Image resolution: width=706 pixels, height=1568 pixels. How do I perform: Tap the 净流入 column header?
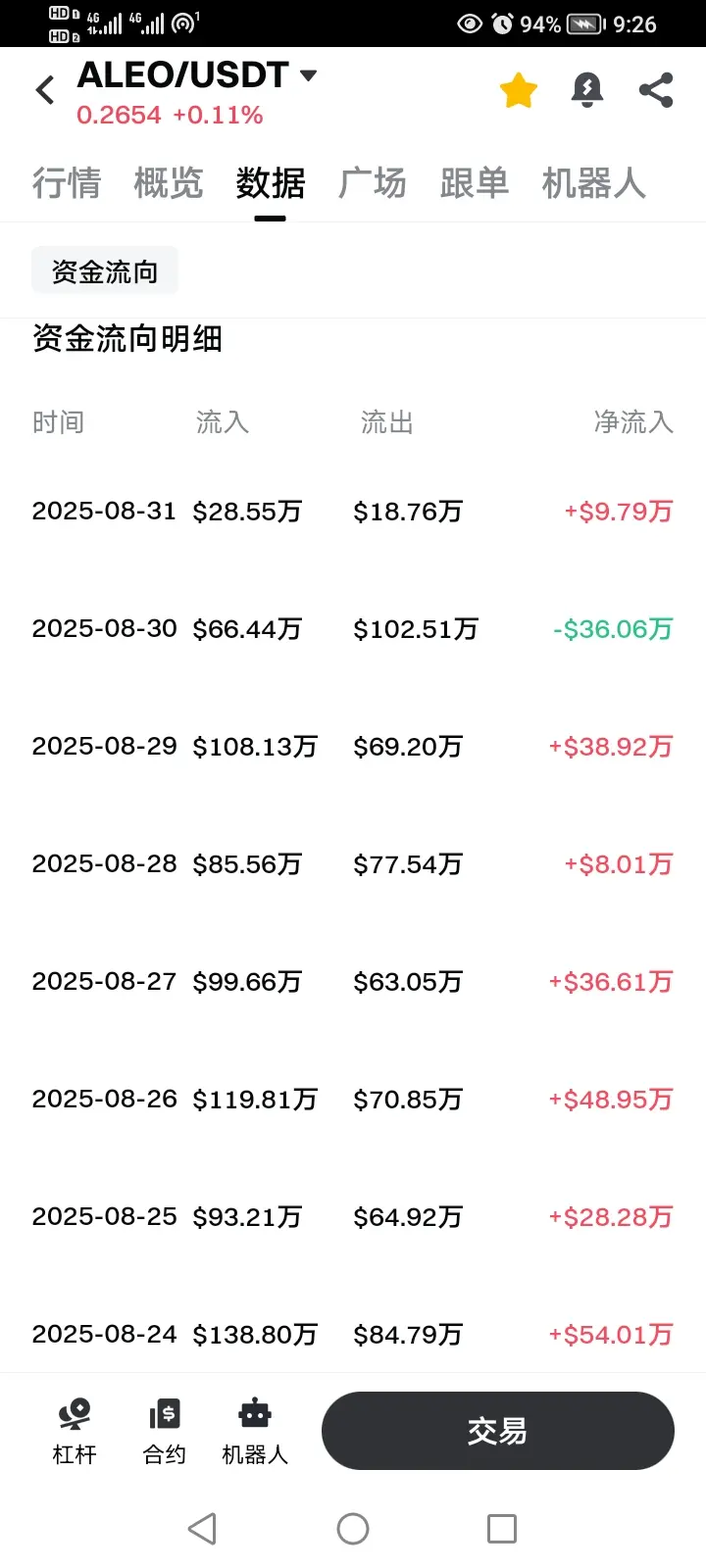click(x=633, y=422)
